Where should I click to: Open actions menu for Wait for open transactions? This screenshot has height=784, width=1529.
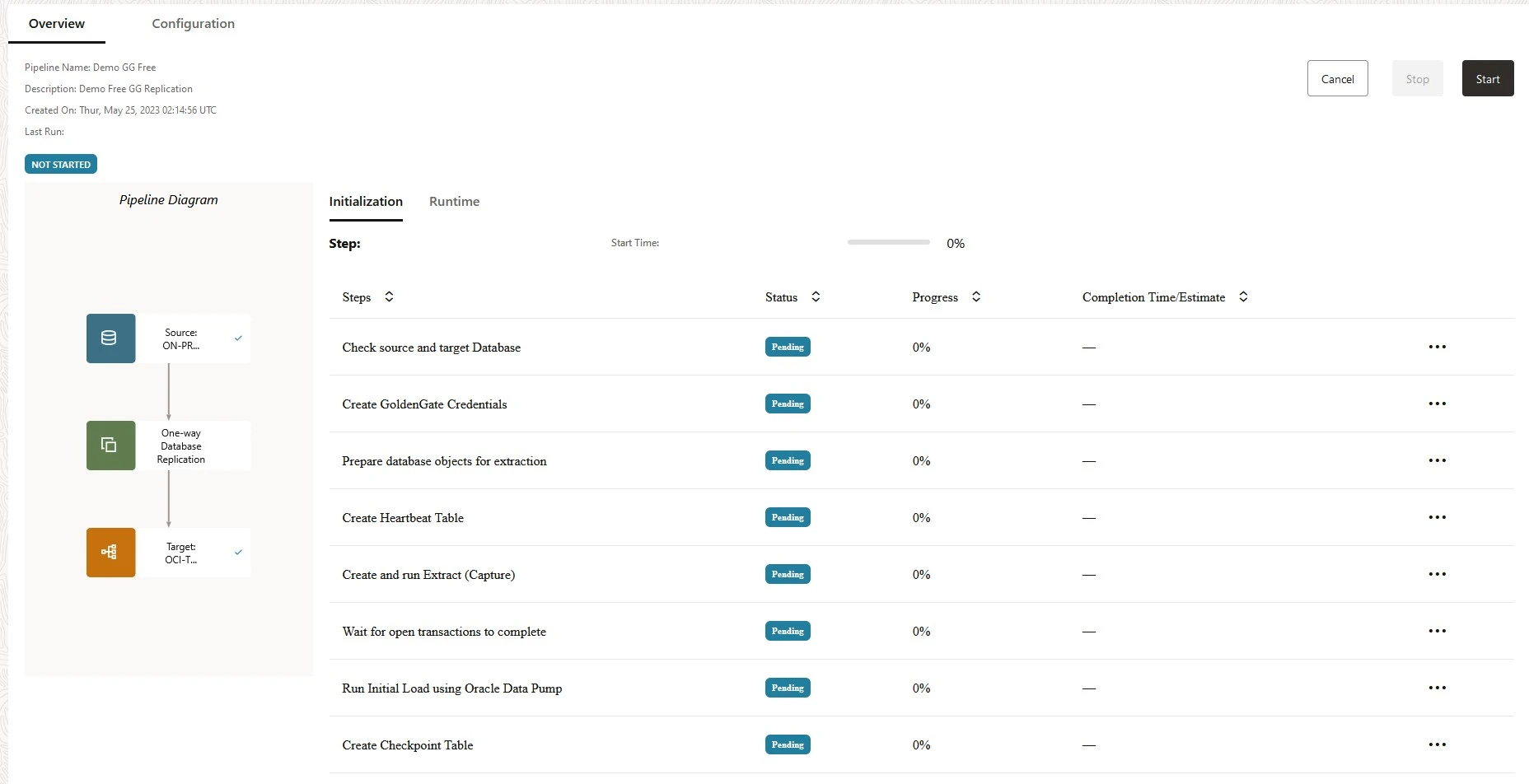pyautogui.click(x=1437, y=631)
